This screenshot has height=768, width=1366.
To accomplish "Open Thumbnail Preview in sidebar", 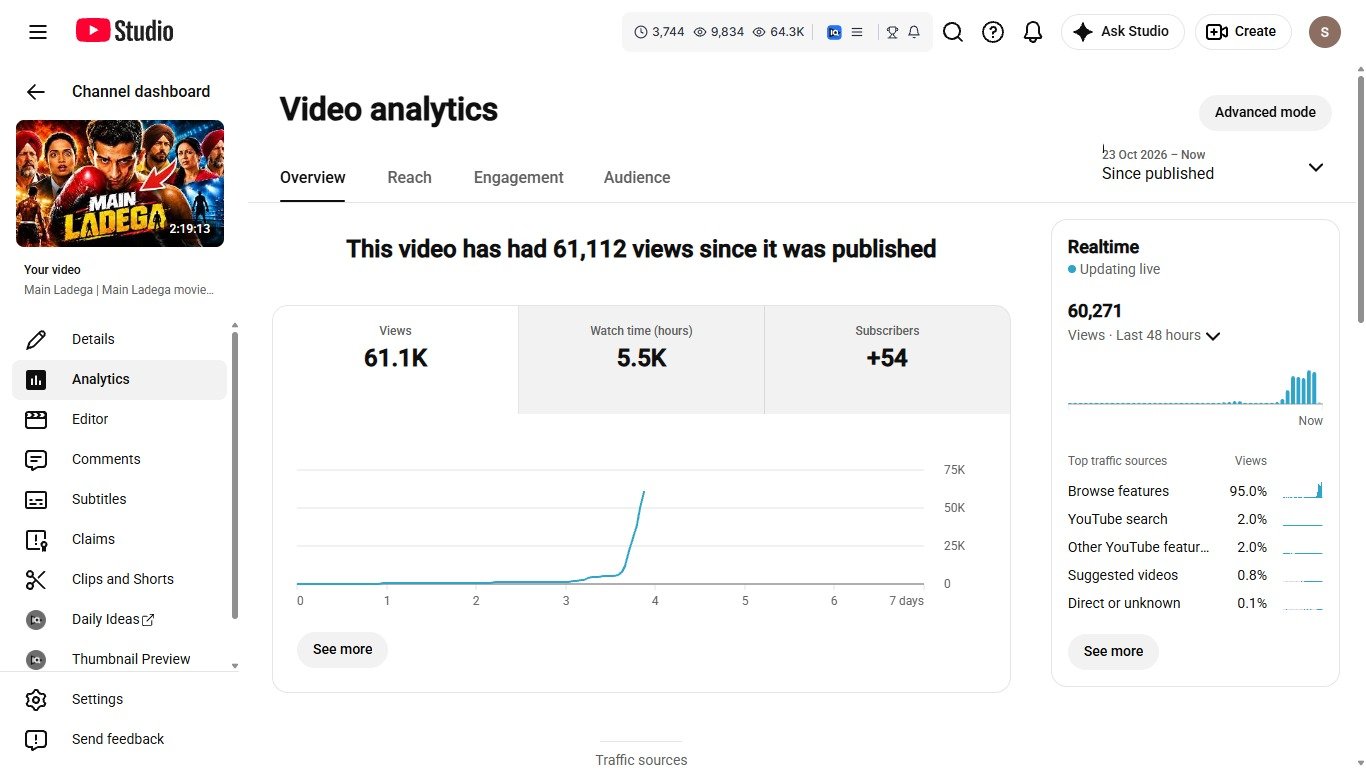I will click(119, 659).
